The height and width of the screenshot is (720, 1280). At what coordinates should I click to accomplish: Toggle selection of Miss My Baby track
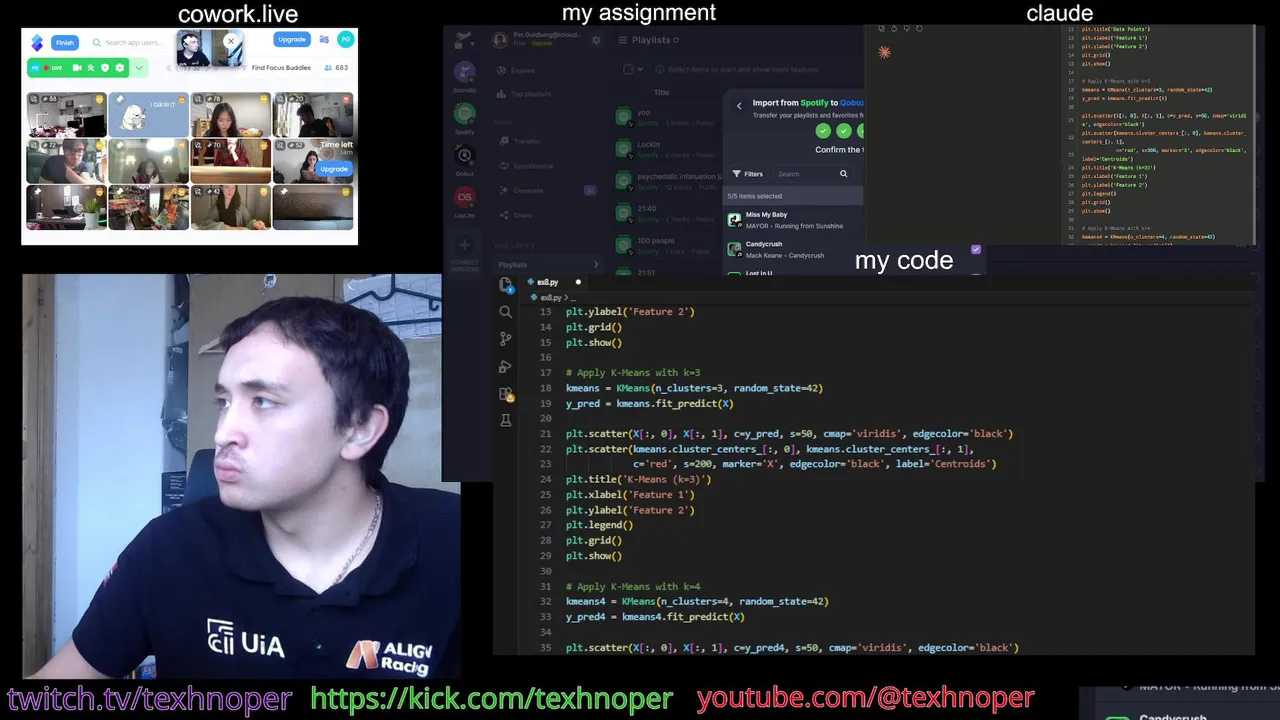click(794, 220)
